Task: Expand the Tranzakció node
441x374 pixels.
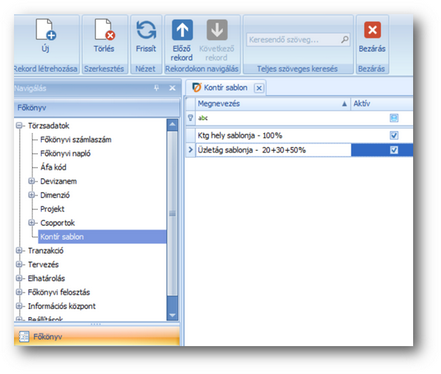Action: [x=19, y=250]
